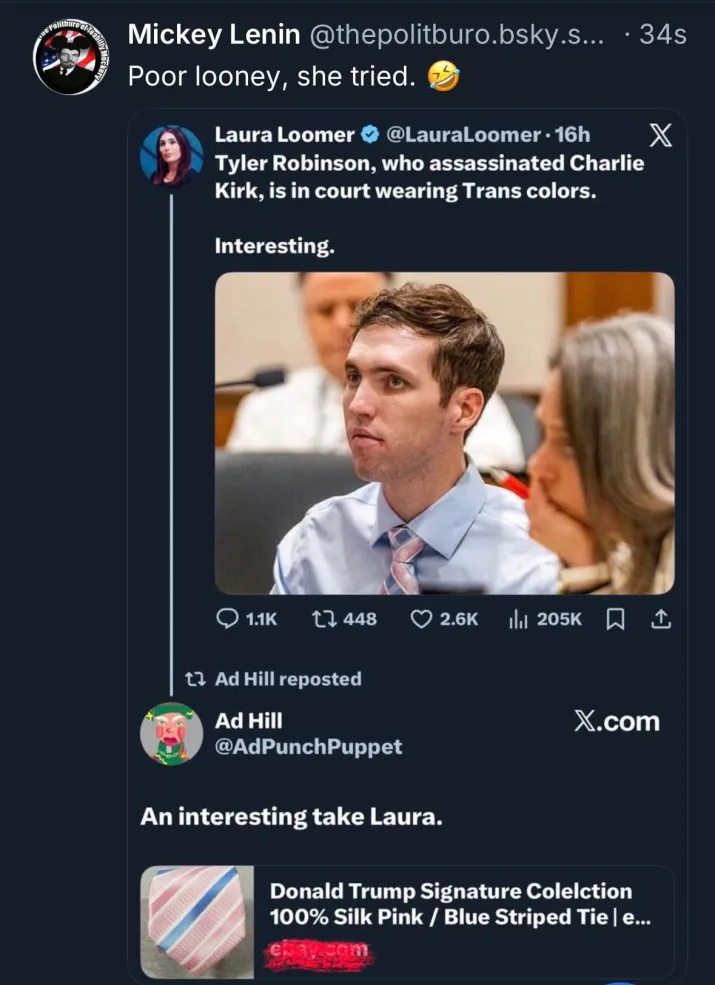
Task: Tap Ad Hill's avatar image
Action: point(172,733)
